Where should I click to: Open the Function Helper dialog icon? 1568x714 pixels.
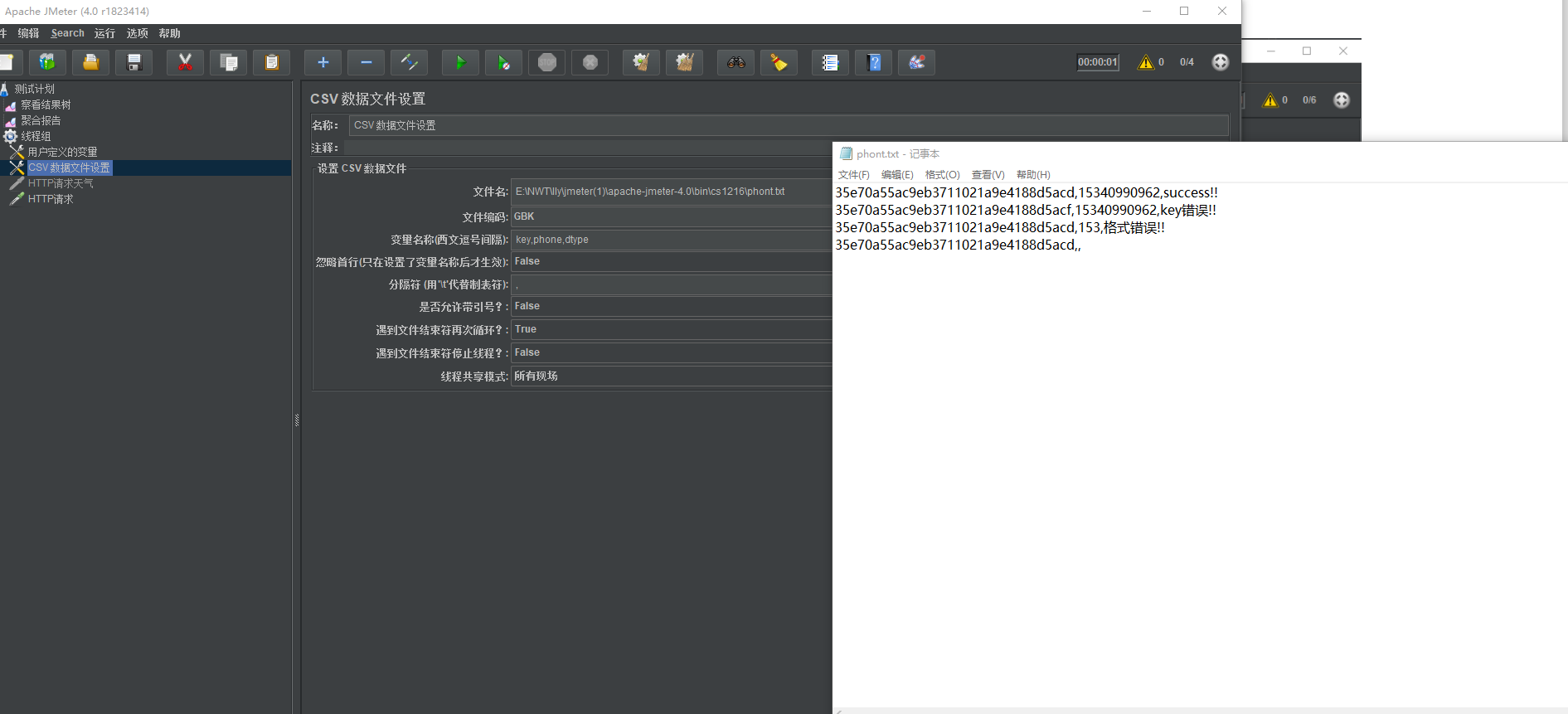pyautogui.click(x=830, y=62)
